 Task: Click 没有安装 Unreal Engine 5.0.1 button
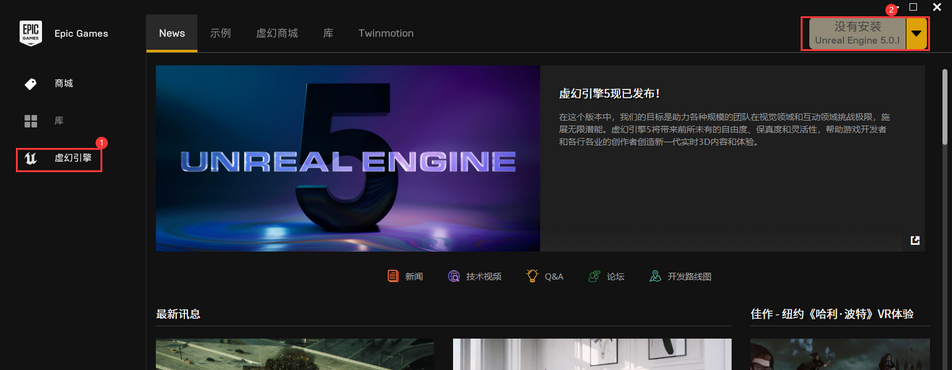[x=857, y=33]
